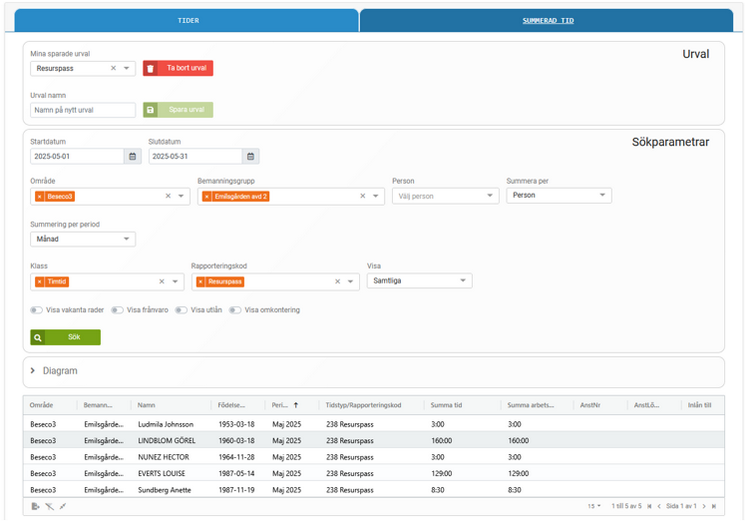This screenshot has height=528, width=754.
Task: Click the green Sök button
Action: point(66,338)
